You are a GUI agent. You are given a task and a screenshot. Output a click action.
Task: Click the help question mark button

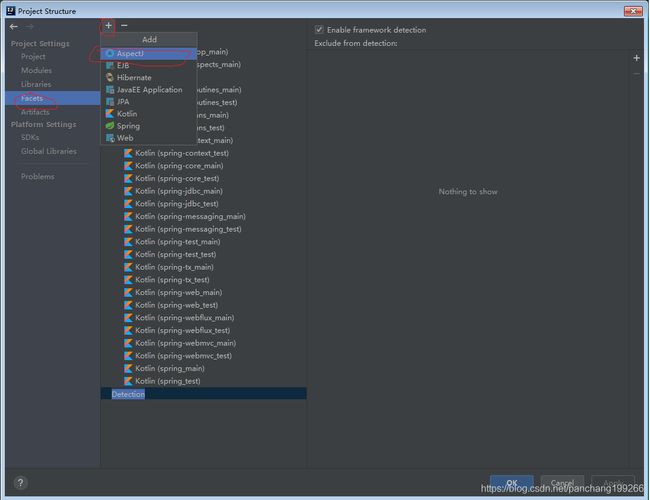click(x=20, y=483)
